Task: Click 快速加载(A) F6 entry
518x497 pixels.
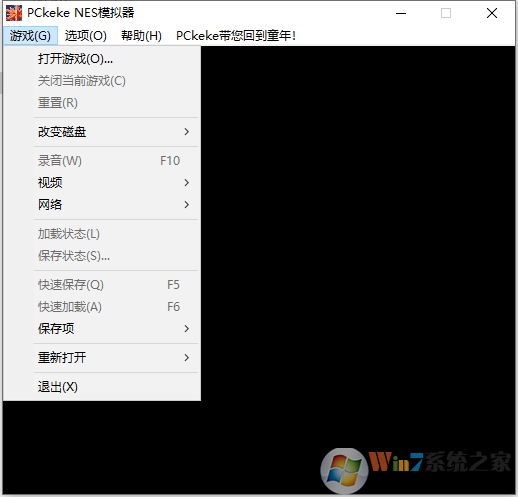Action: [102, 307]
